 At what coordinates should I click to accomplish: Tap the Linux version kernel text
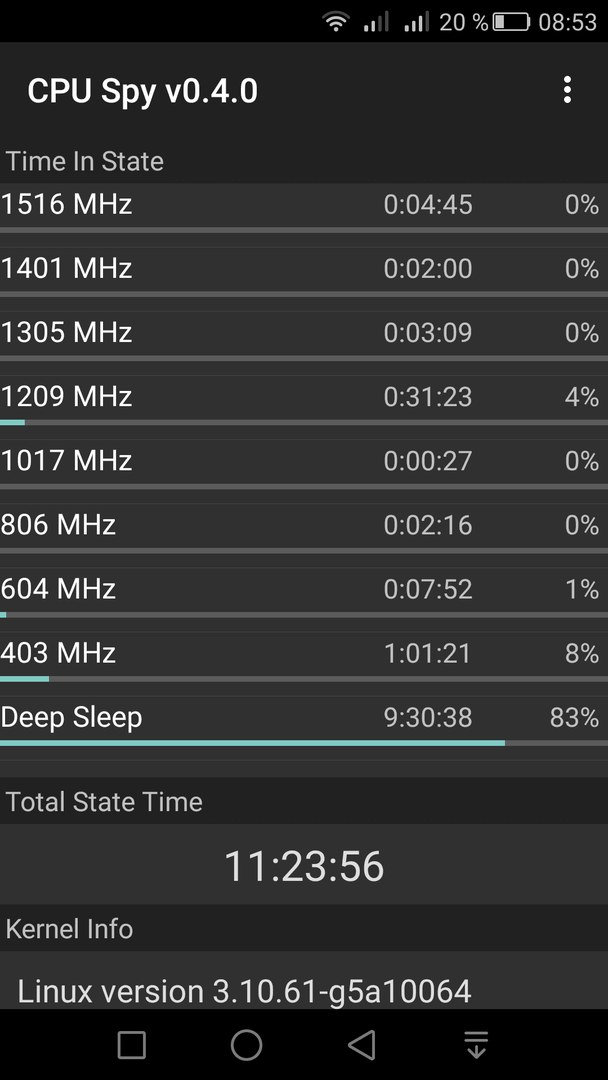point(244,992)
